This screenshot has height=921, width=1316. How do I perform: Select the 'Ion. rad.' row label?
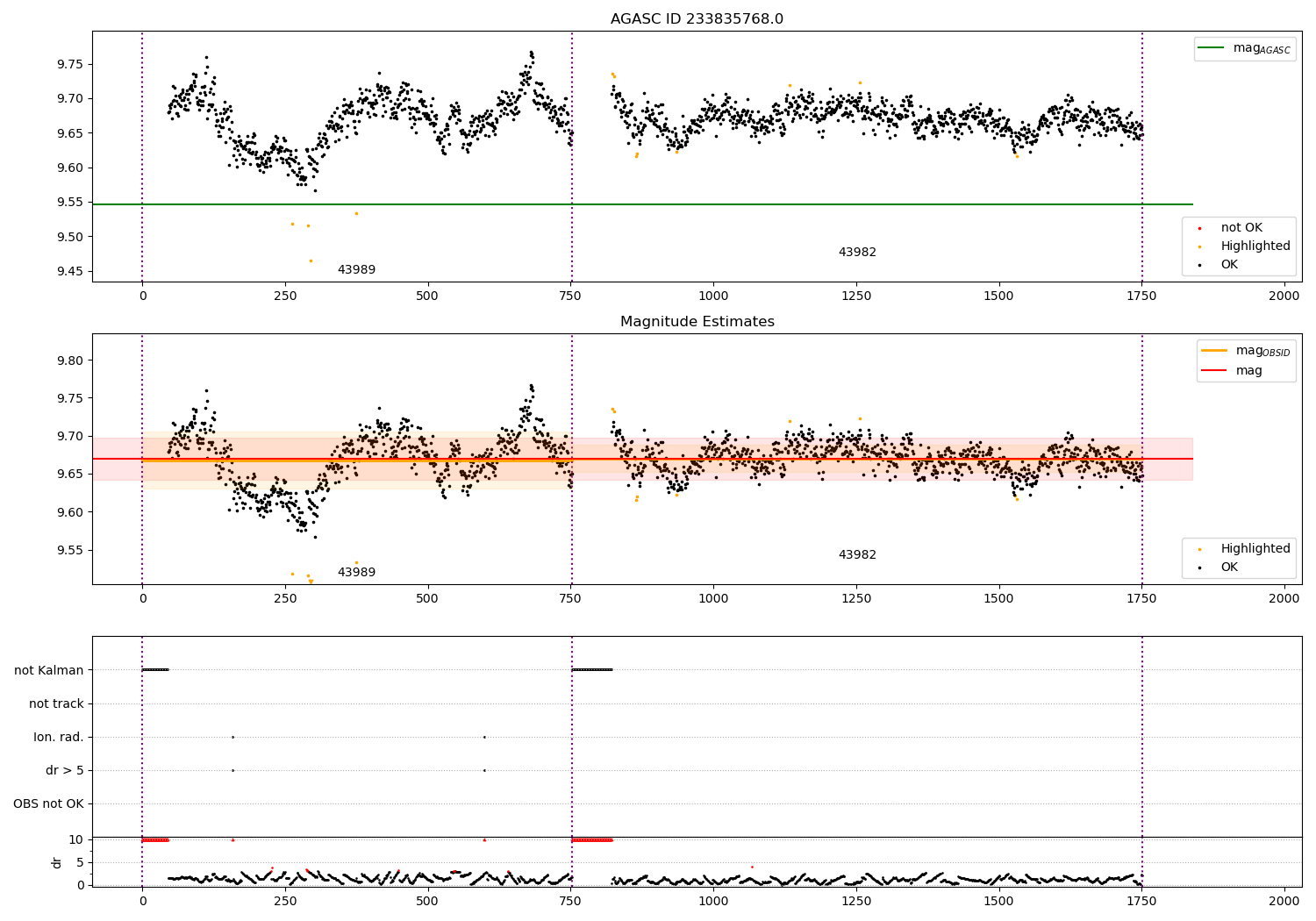(x=59, y=738)
